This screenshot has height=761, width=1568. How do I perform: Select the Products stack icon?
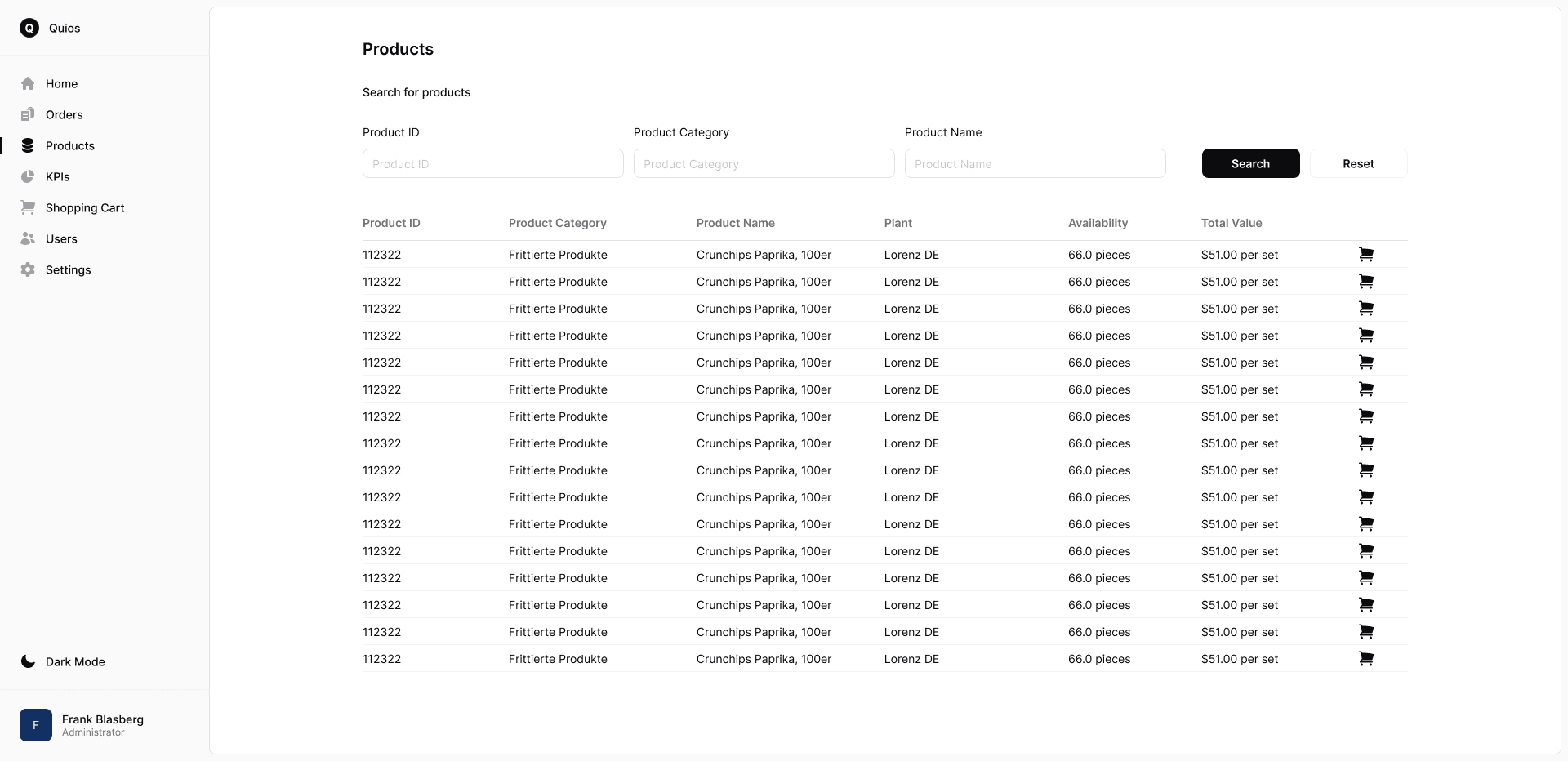tap(28, 145)
